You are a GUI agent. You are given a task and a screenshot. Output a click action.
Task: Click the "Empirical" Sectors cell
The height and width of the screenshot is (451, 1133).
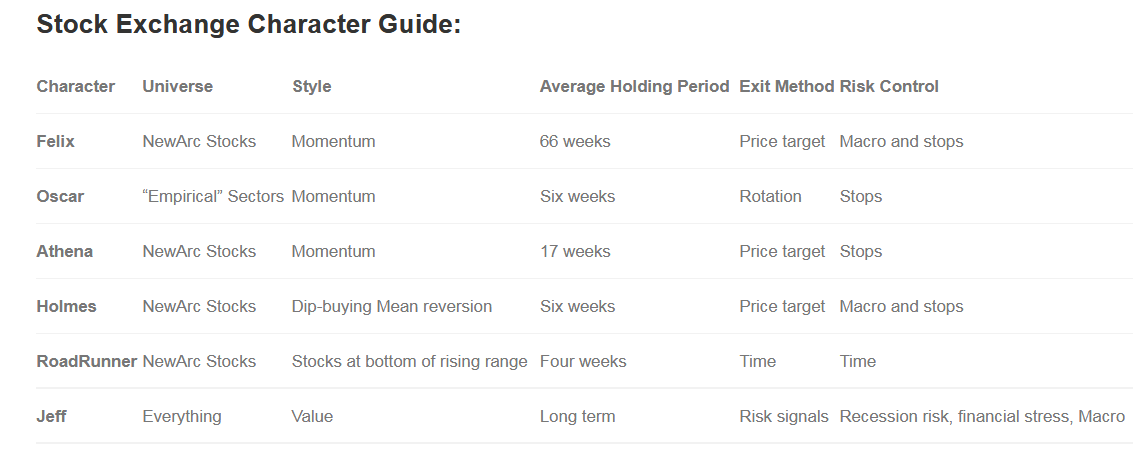(213, 196)
